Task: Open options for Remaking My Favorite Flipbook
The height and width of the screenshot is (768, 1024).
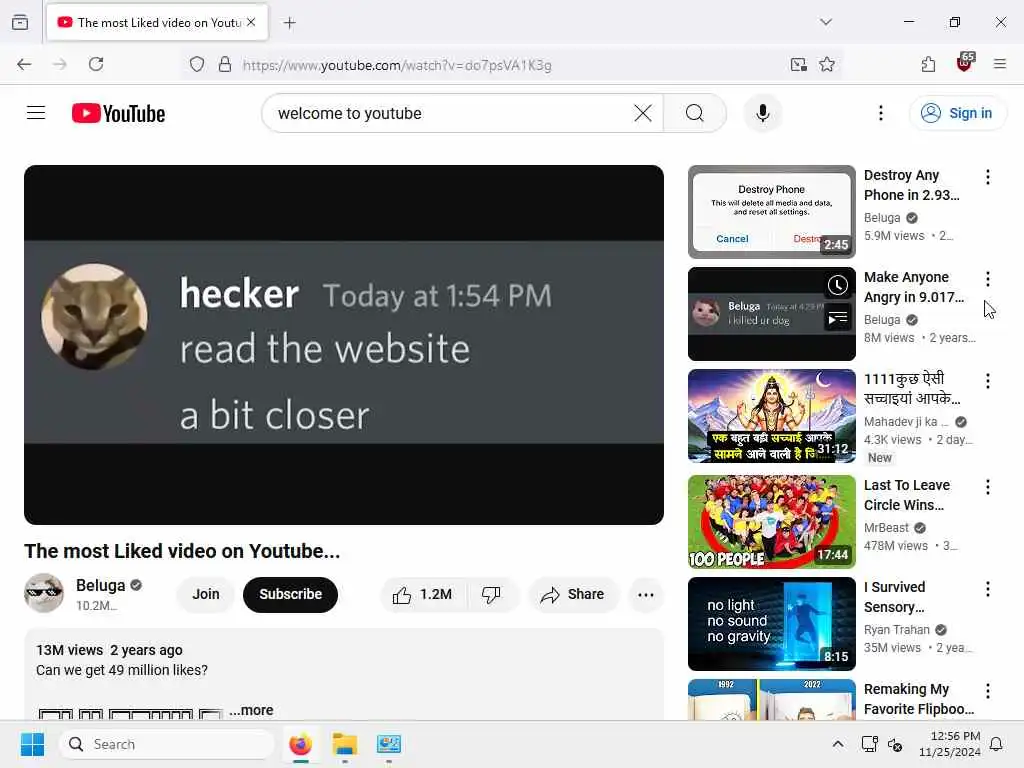Action: pos(987,691)
